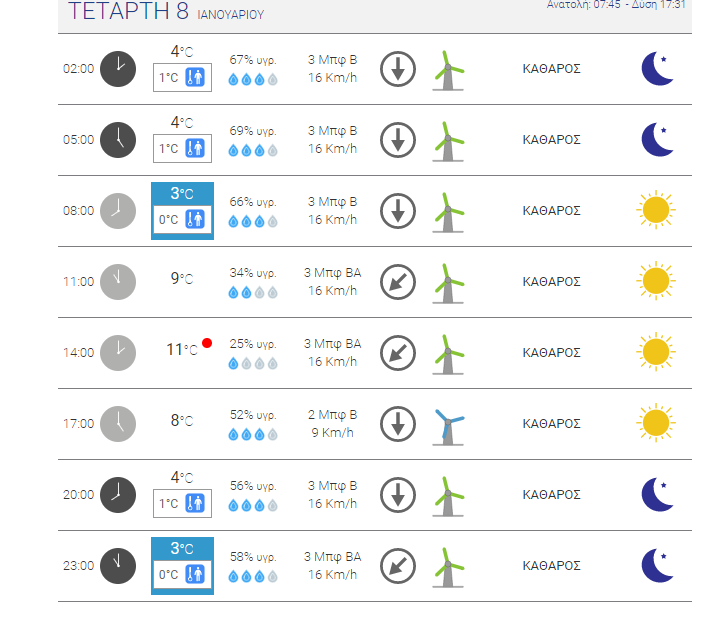
Task: Click the clock icon for 02:00
Action: coord(117,69)
